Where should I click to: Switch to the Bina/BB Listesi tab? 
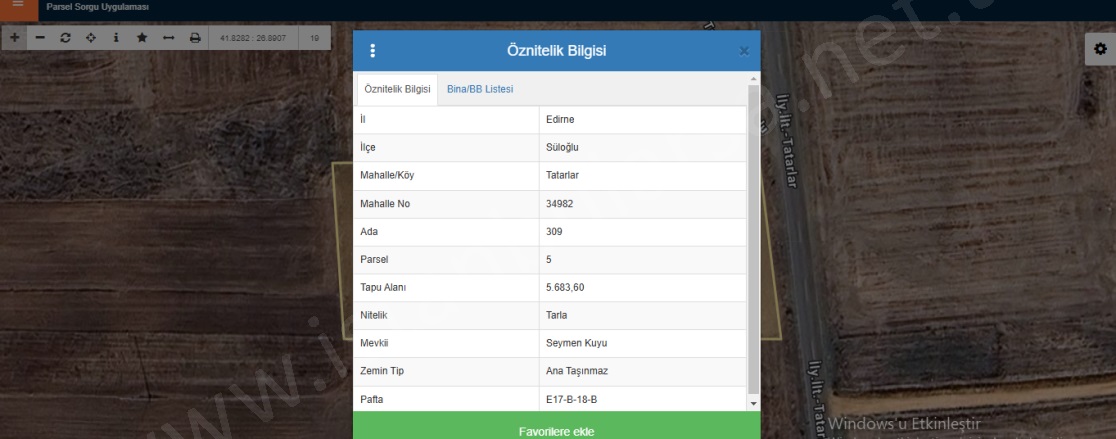480,89
